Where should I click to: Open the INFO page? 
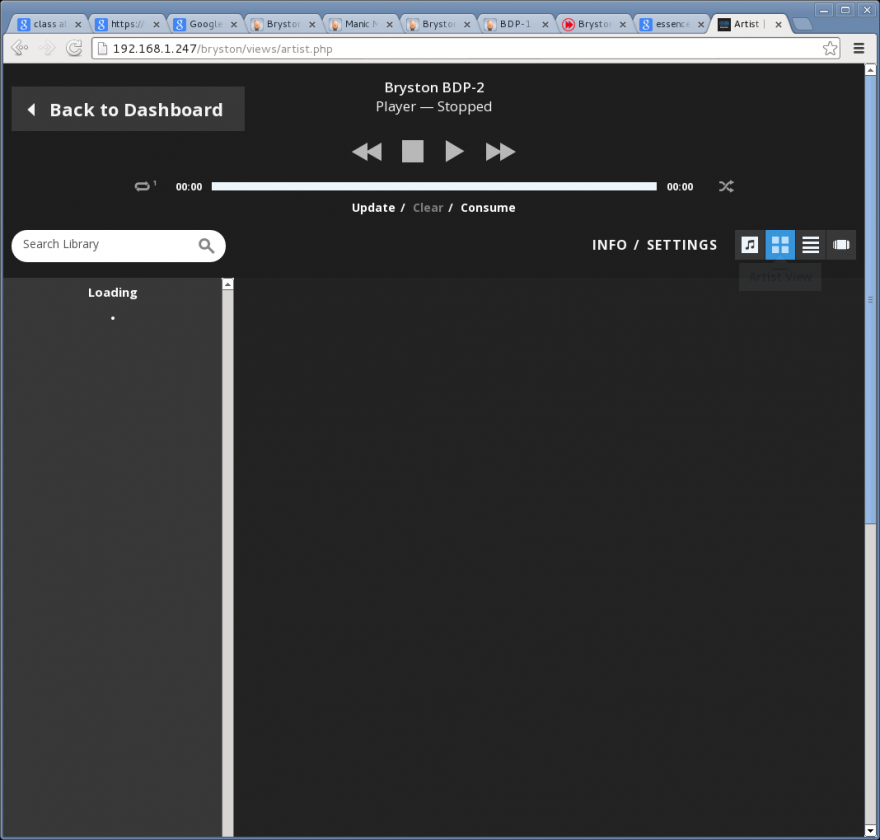[609, 245]
